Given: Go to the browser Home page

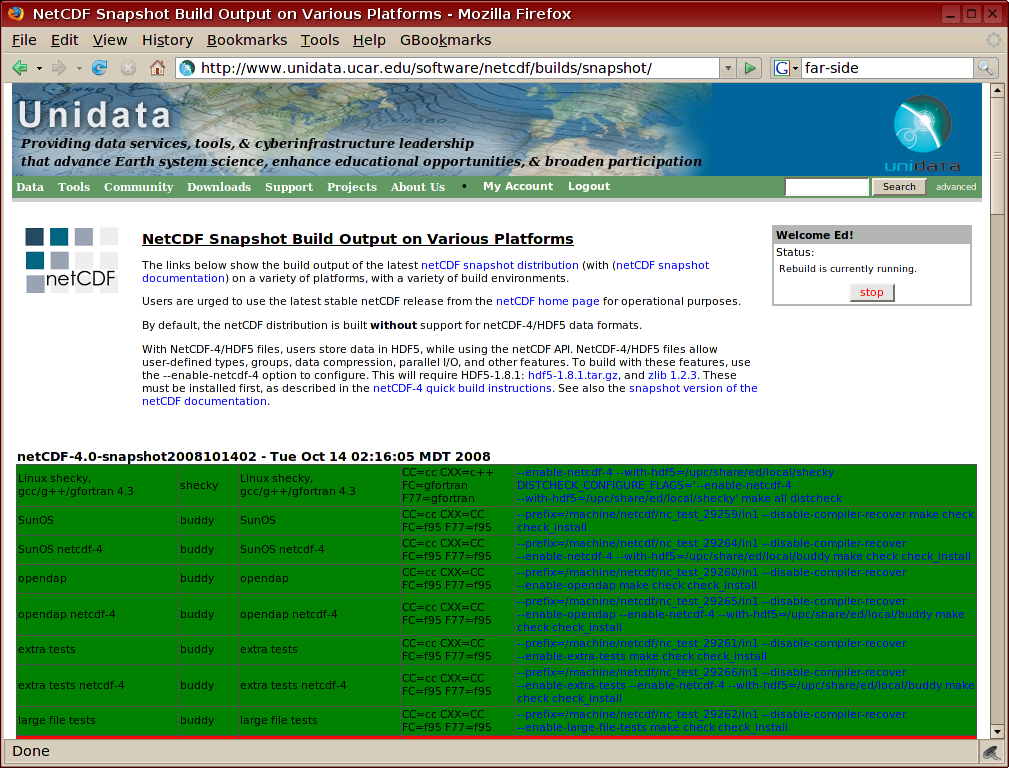Looking at the screenshot, I should point(157,68).
